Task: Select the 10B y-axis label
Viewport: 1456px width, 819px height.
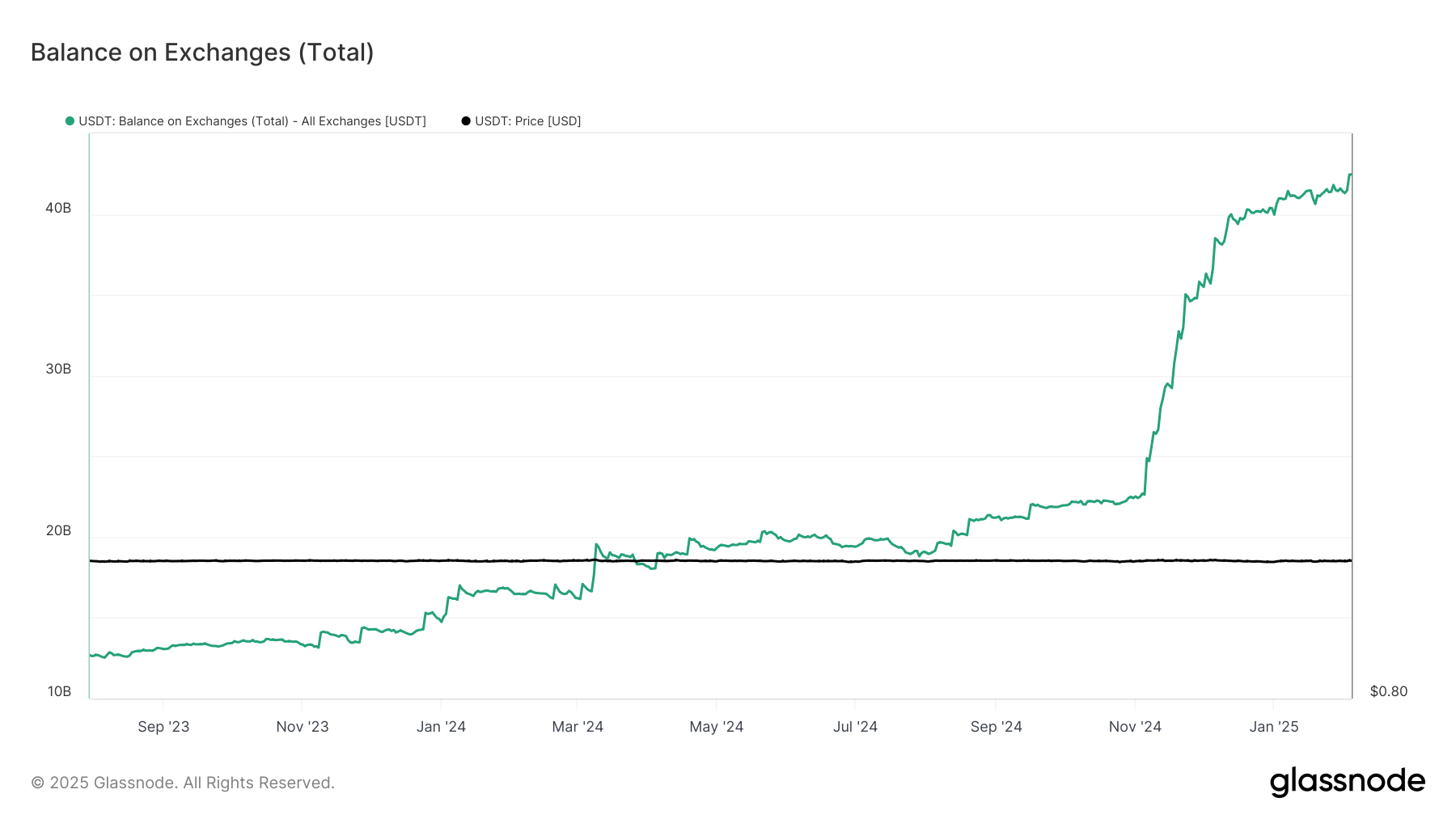Action: click(x=59, y=692)
